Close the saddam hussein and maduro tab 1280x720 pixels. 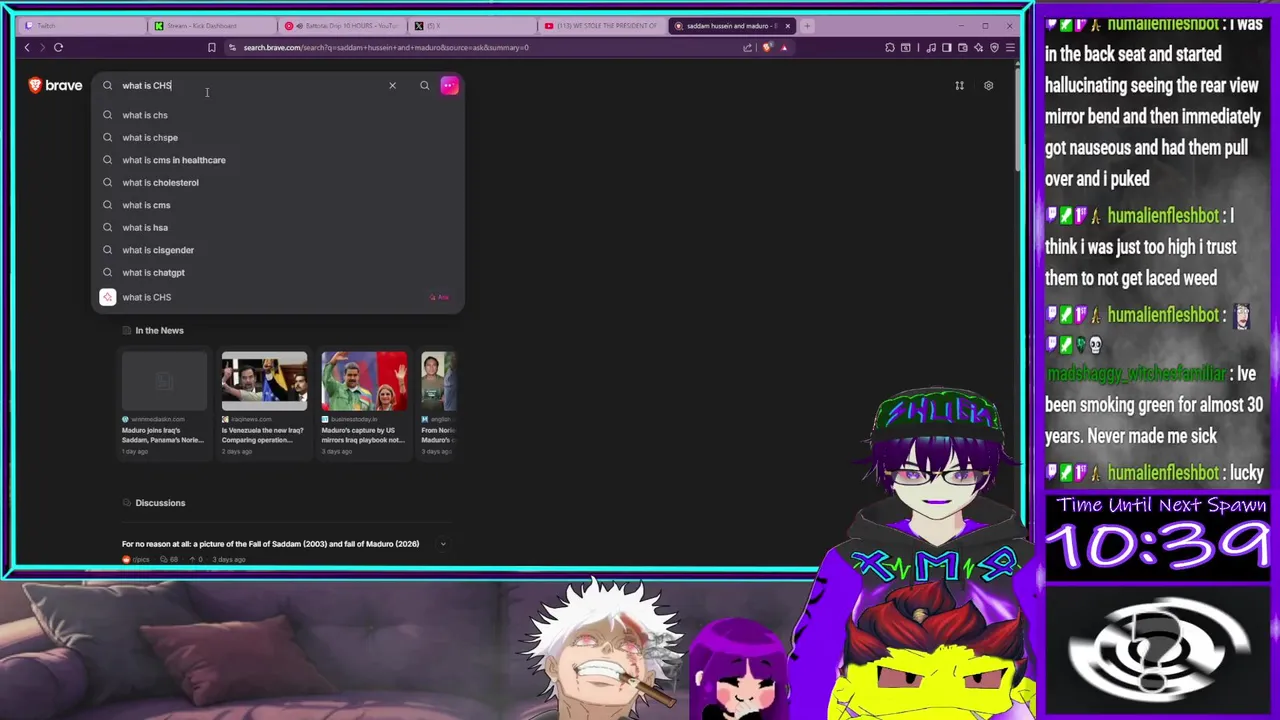point(787,26)
